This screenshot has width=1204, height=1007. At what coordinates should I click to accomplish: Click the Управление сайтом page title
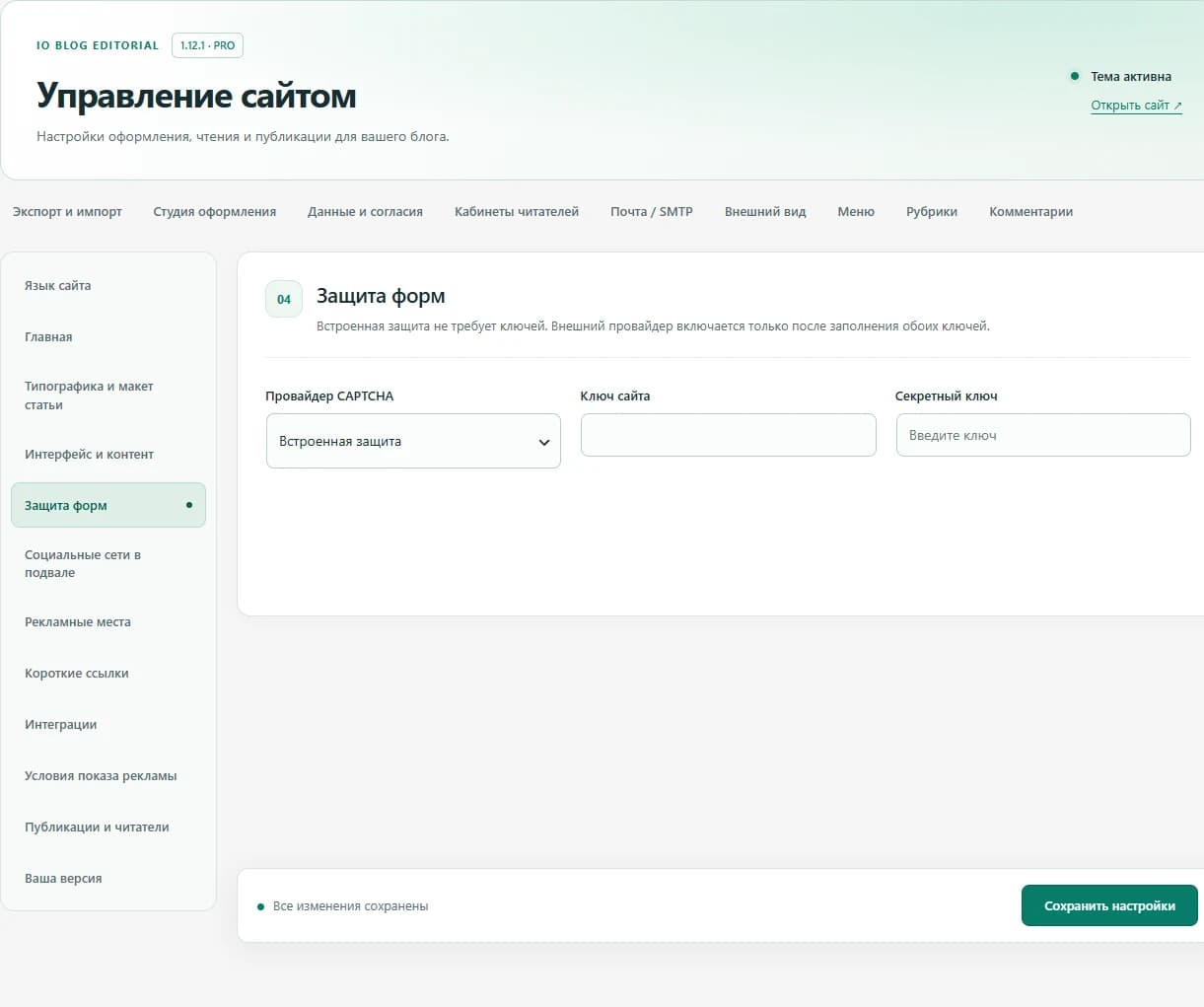point(196,96)
